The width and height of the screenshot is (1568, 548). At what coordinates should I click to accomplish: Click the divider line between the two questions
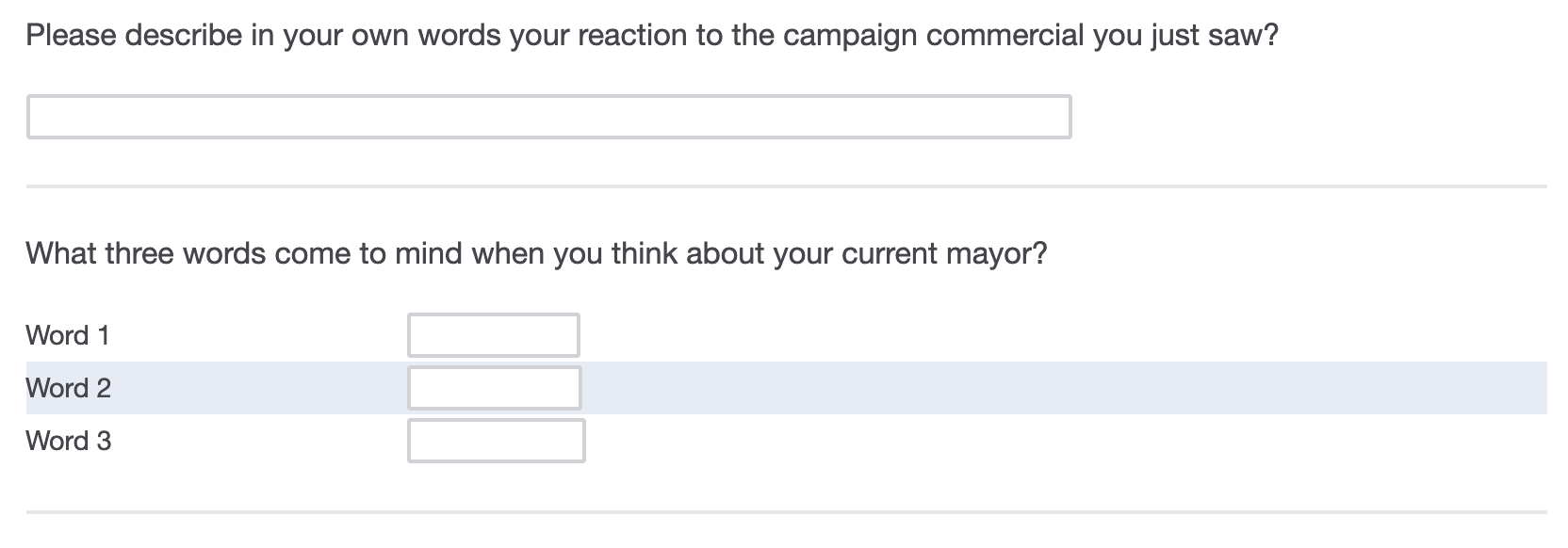[x=786, y=186]
